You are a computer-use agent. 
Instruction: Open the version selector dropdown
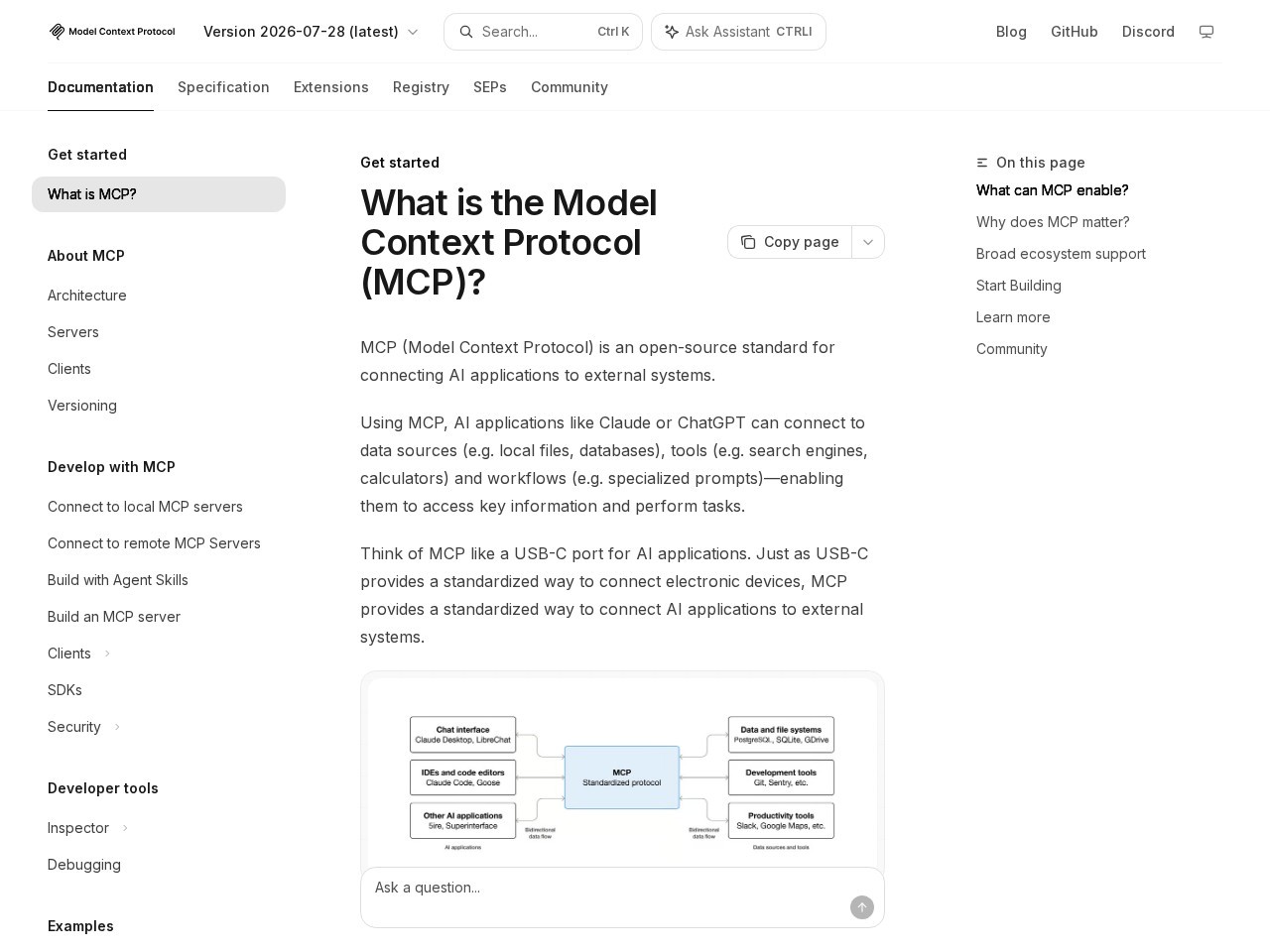click(x=311, y=32)
